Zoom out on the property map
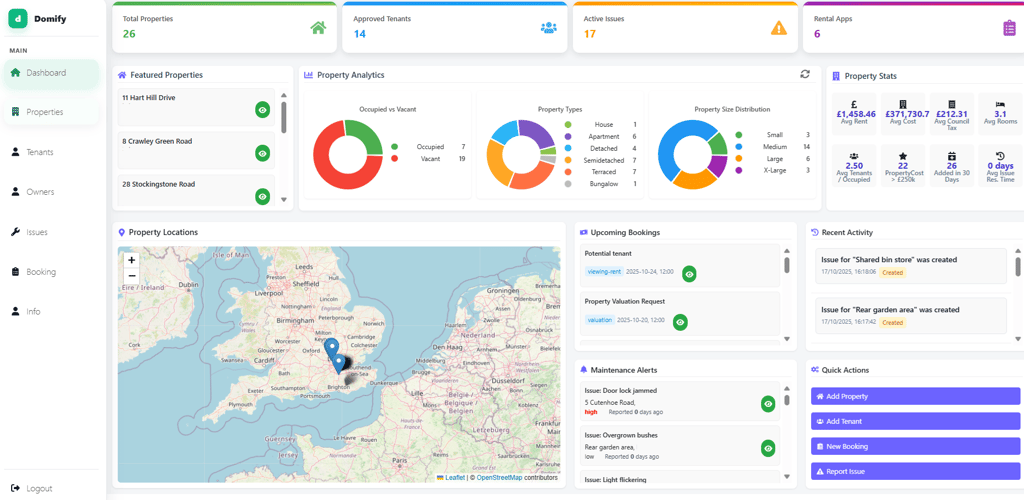The width and height of the screenshot is (1024, 500). click(131, 275)
